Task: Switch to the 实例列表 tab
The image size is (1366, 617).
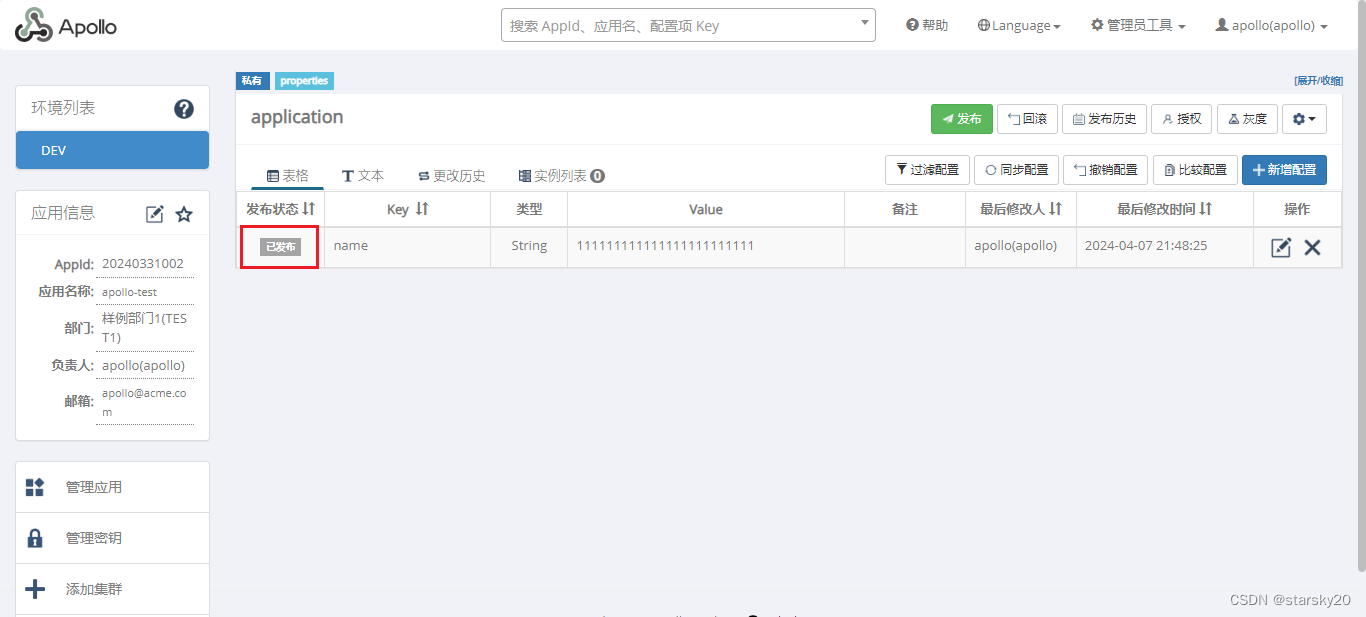Action: [559, 174]
